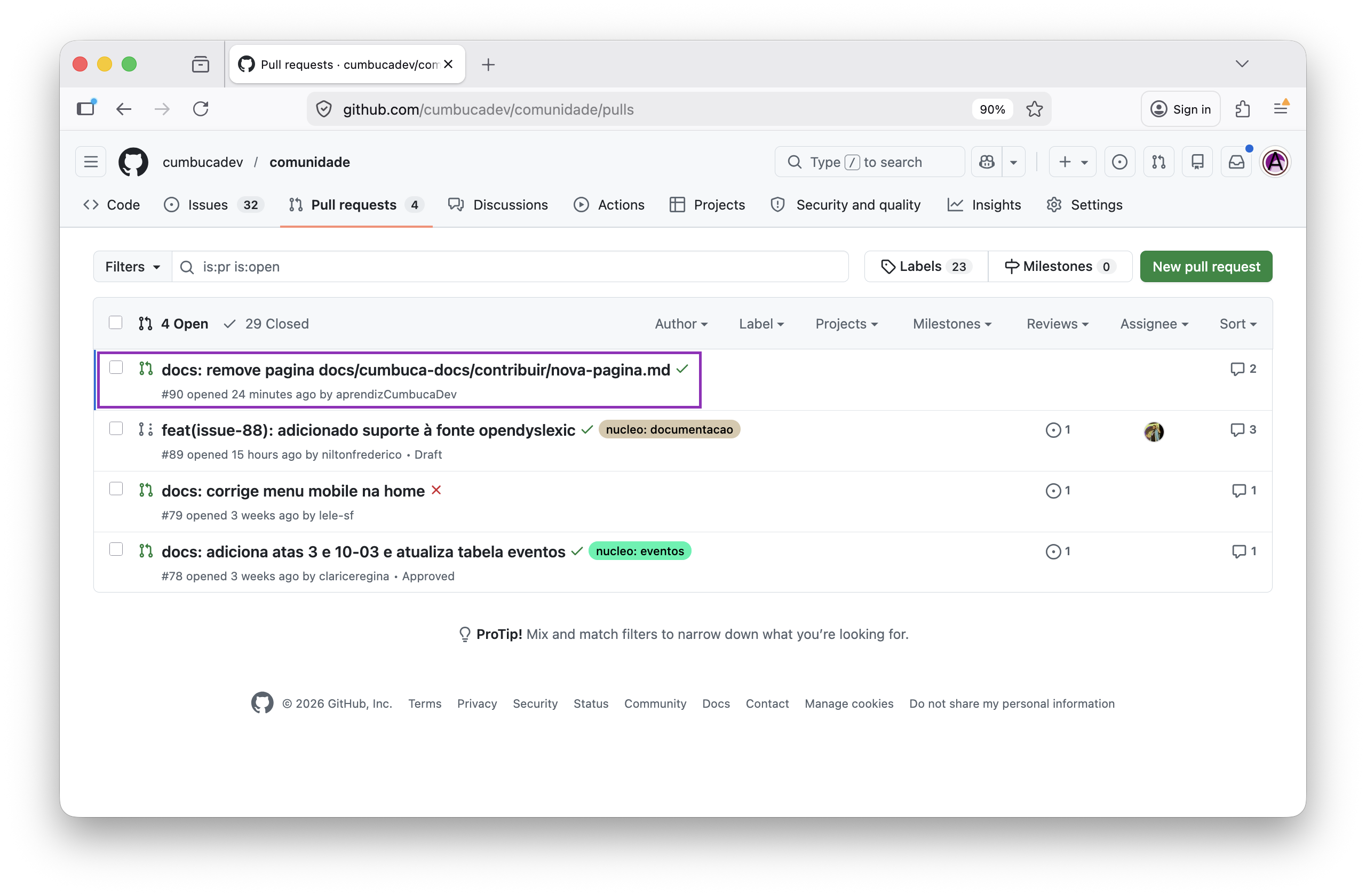Viewport: 1366px width, 896px height.
Task: Reset the 90% page zoom indicator
Action: pos(992,109)
